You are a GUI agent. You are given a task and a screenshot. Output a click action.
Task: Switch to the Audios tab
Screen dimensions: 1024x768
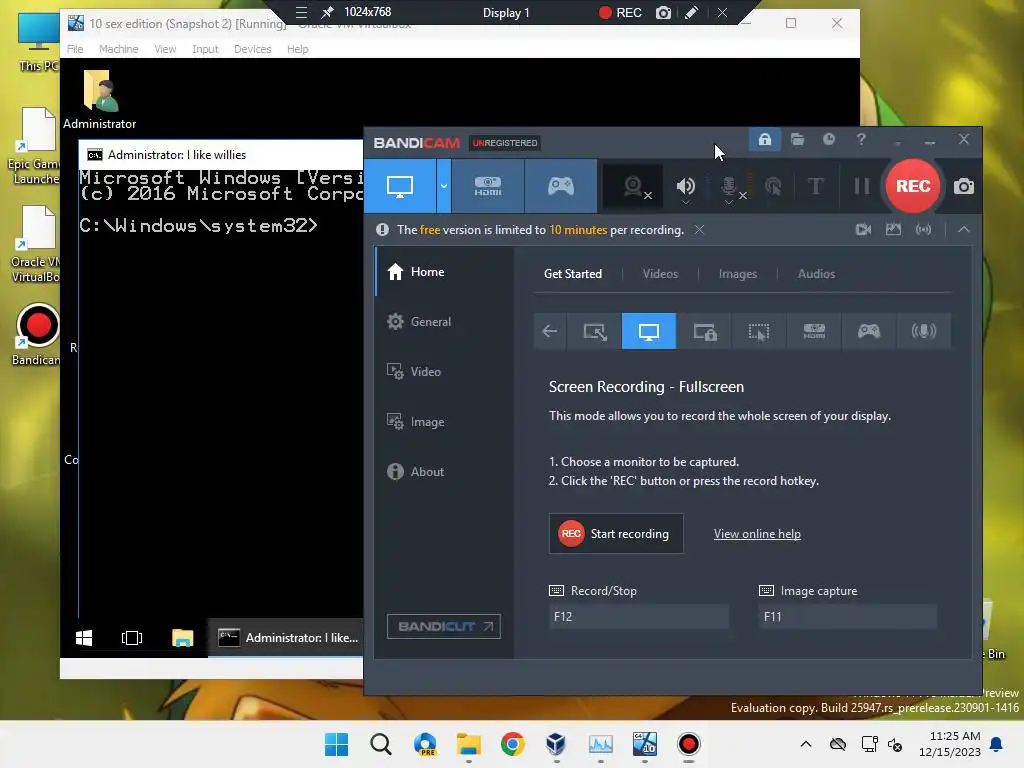tap(816, 274)
